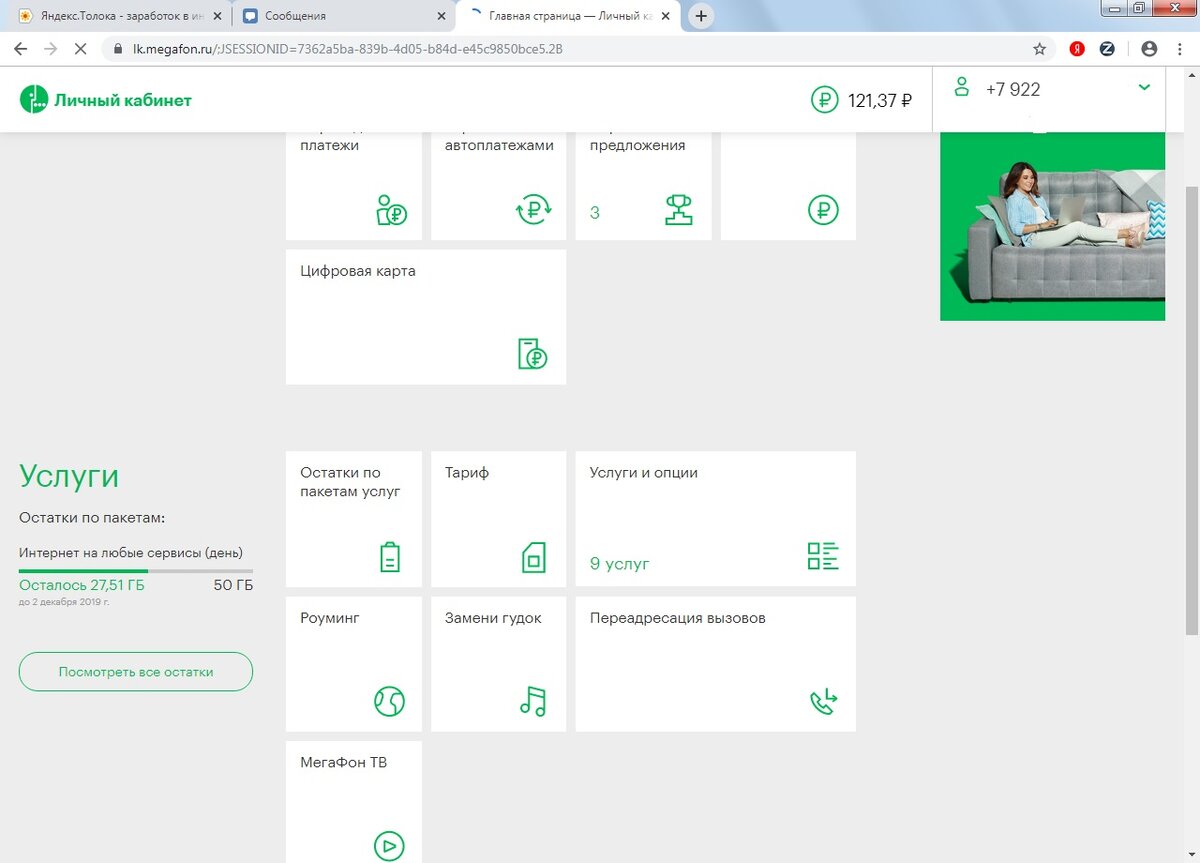Open the red Yandex extension icon
Viewport: 1200px width, 863px height.
1077,48
